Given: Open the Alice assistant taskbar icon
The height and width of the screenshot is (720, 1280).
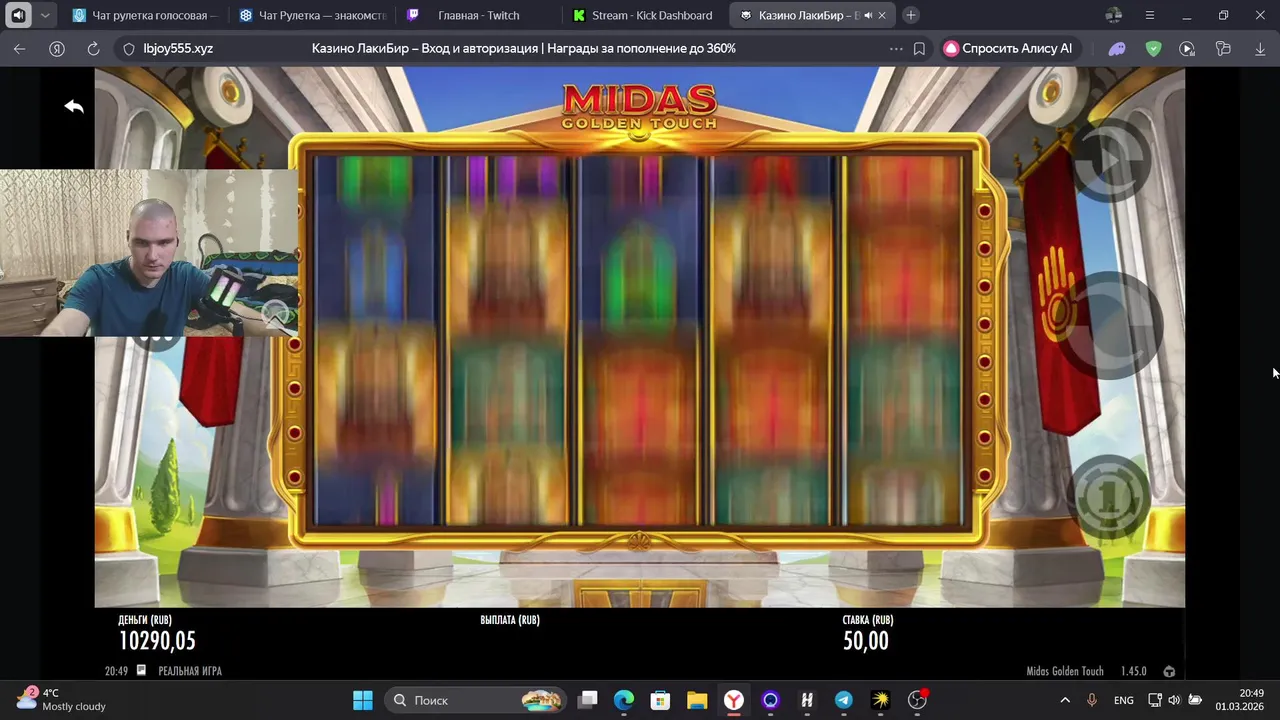Looking at the screenshot, I should 770,700.
